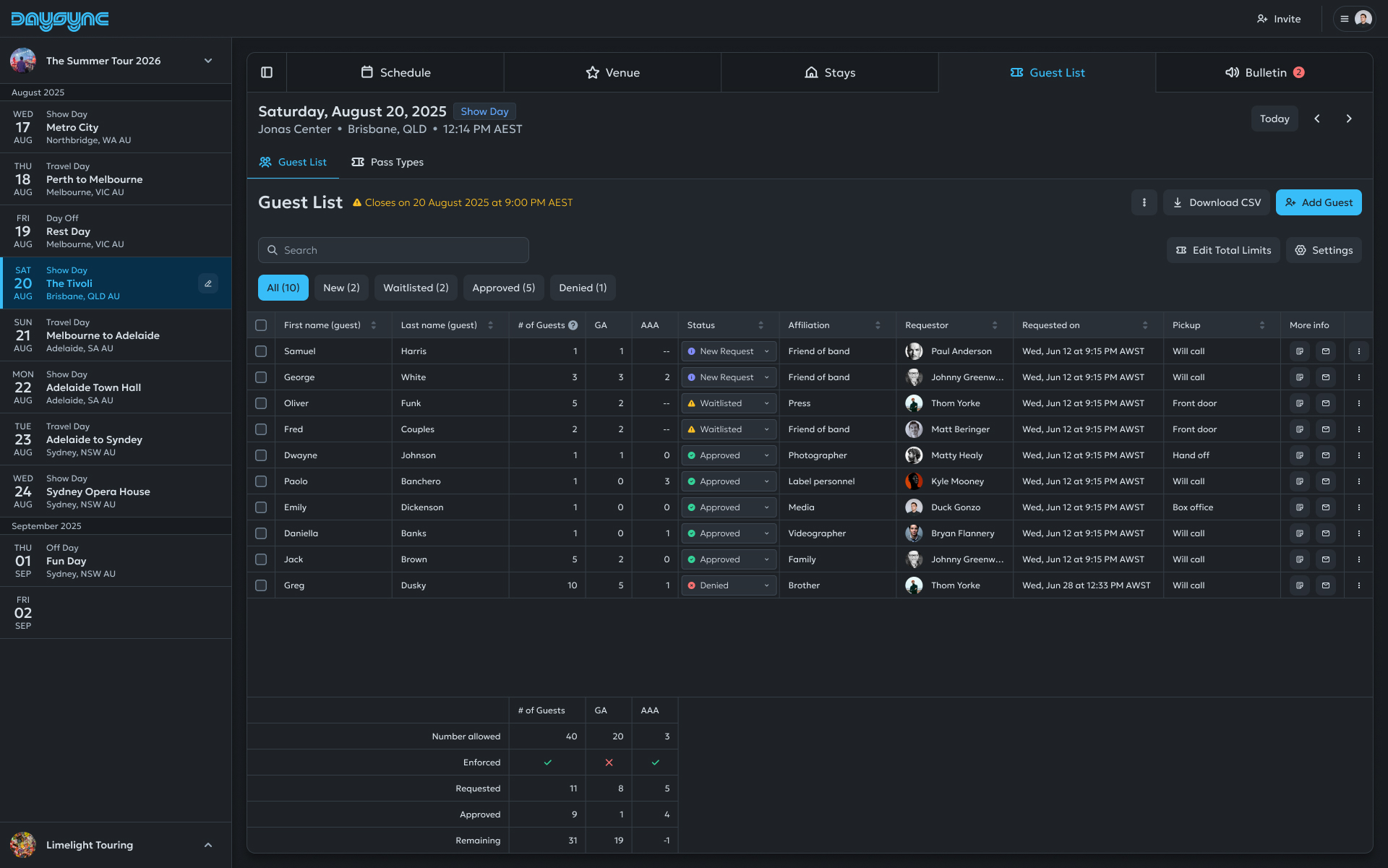Open status dropdown for Oliver Funk
Screen dimensions: 1388x868
[728, 403]
